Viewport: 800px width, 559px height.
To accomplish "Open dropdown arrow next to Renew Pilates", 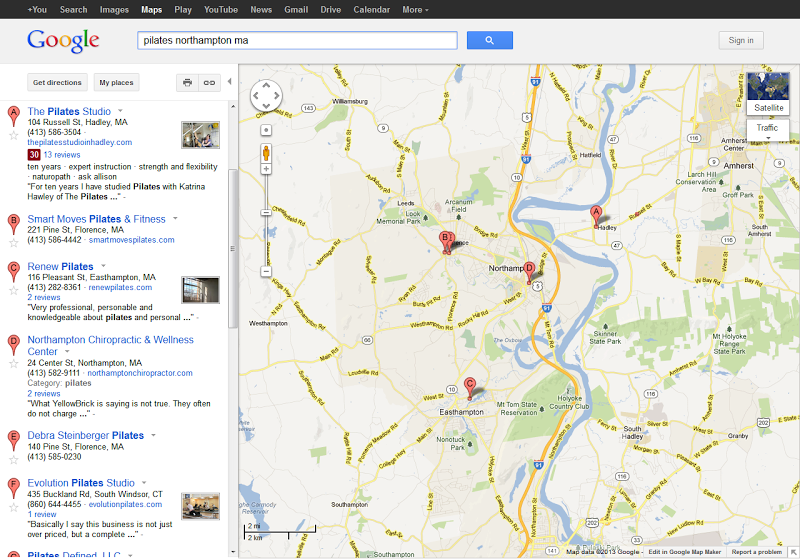I will point(104,266).
